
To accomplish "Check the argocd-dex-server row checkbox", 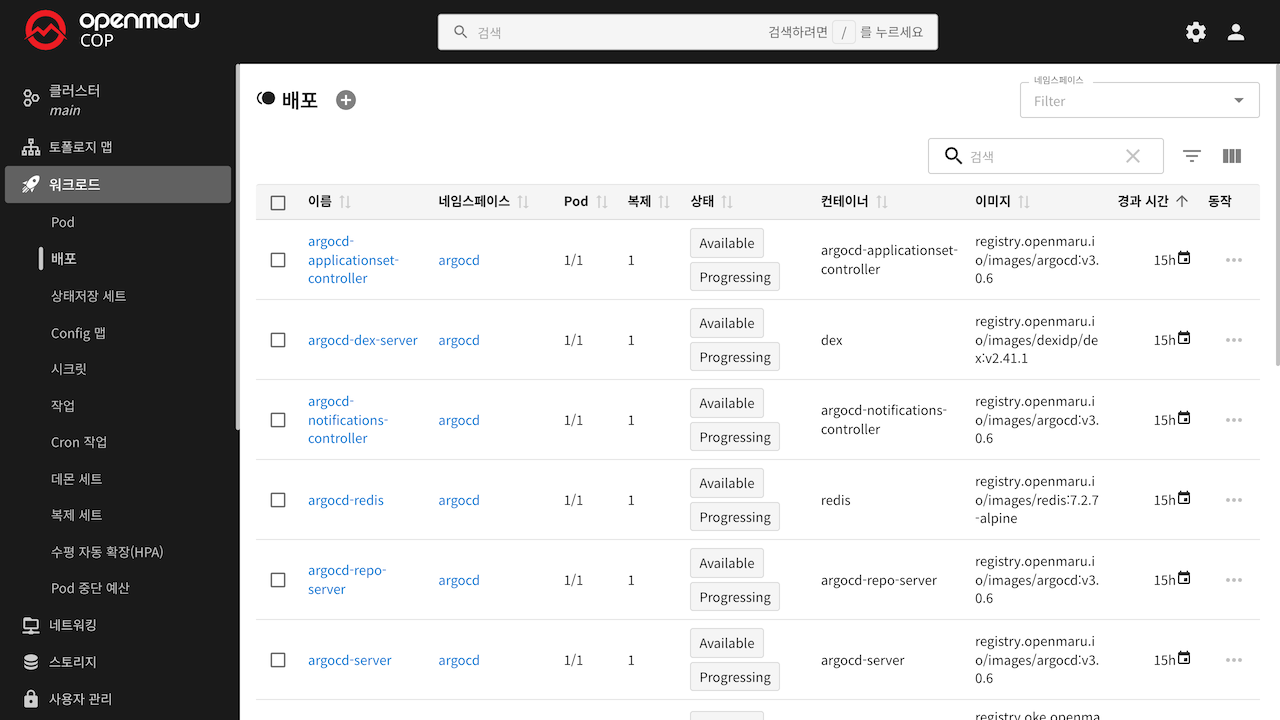I will pos(278,340).
